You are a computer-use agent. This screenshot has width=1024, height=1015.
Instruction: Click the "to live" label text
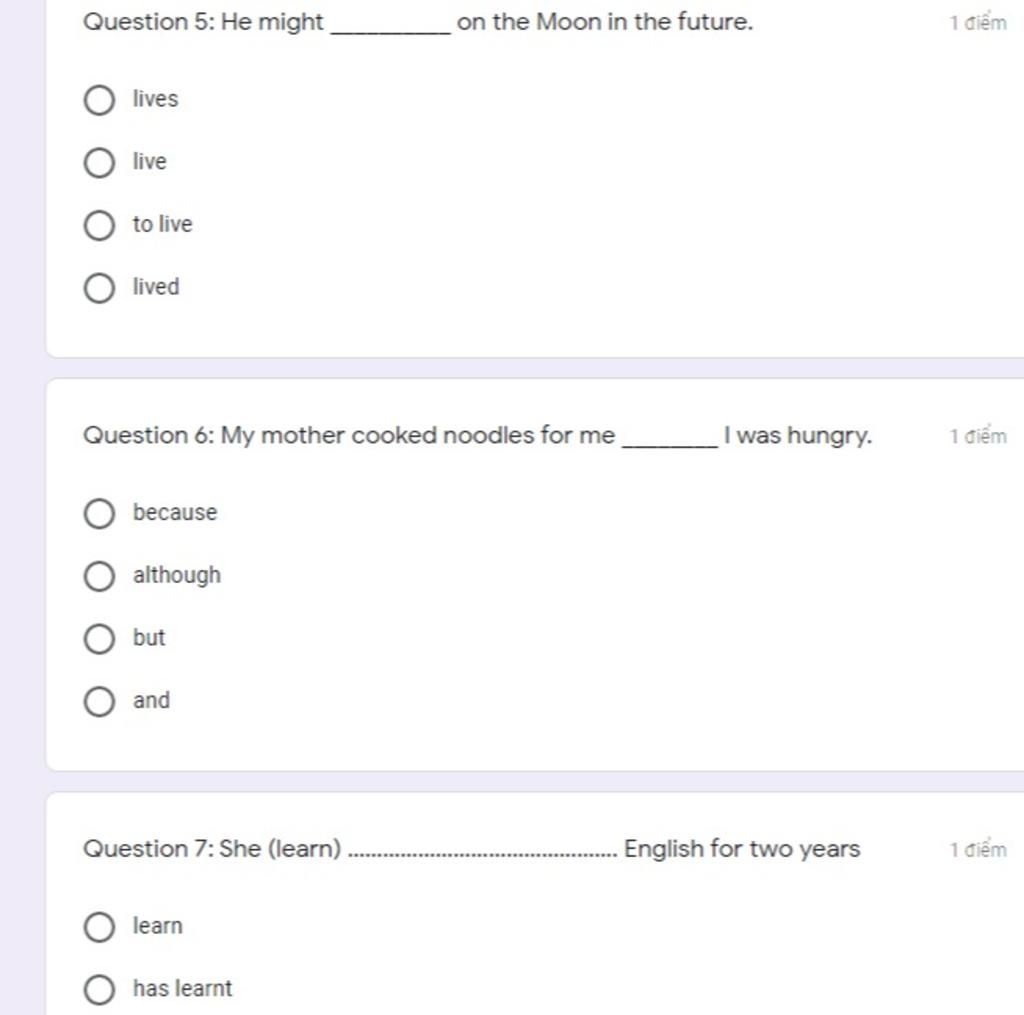(163, 224)
